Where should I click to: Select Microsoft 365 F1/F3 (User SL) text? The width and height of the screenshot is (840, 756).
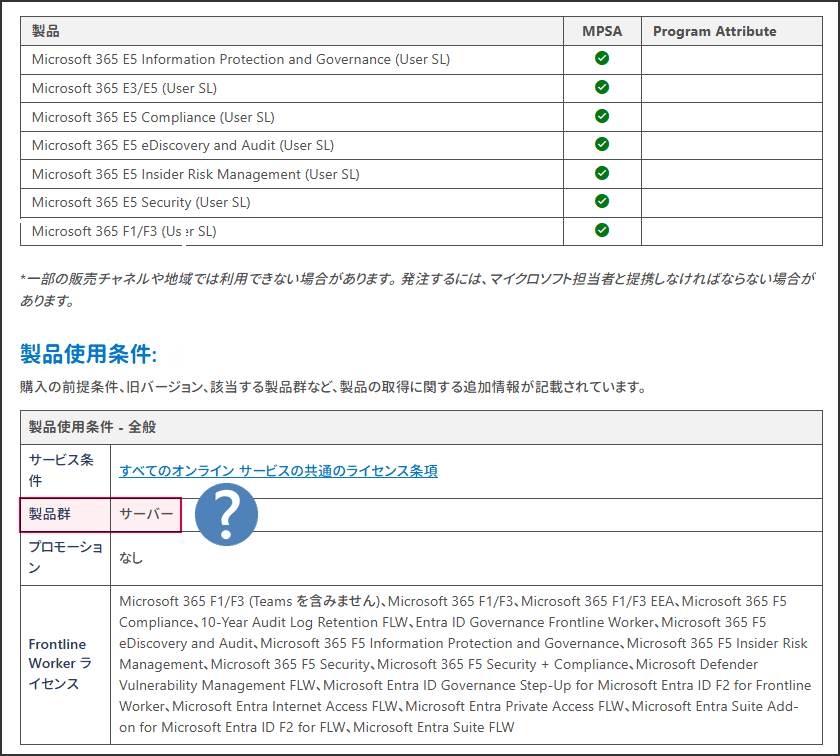click(124, 231)
